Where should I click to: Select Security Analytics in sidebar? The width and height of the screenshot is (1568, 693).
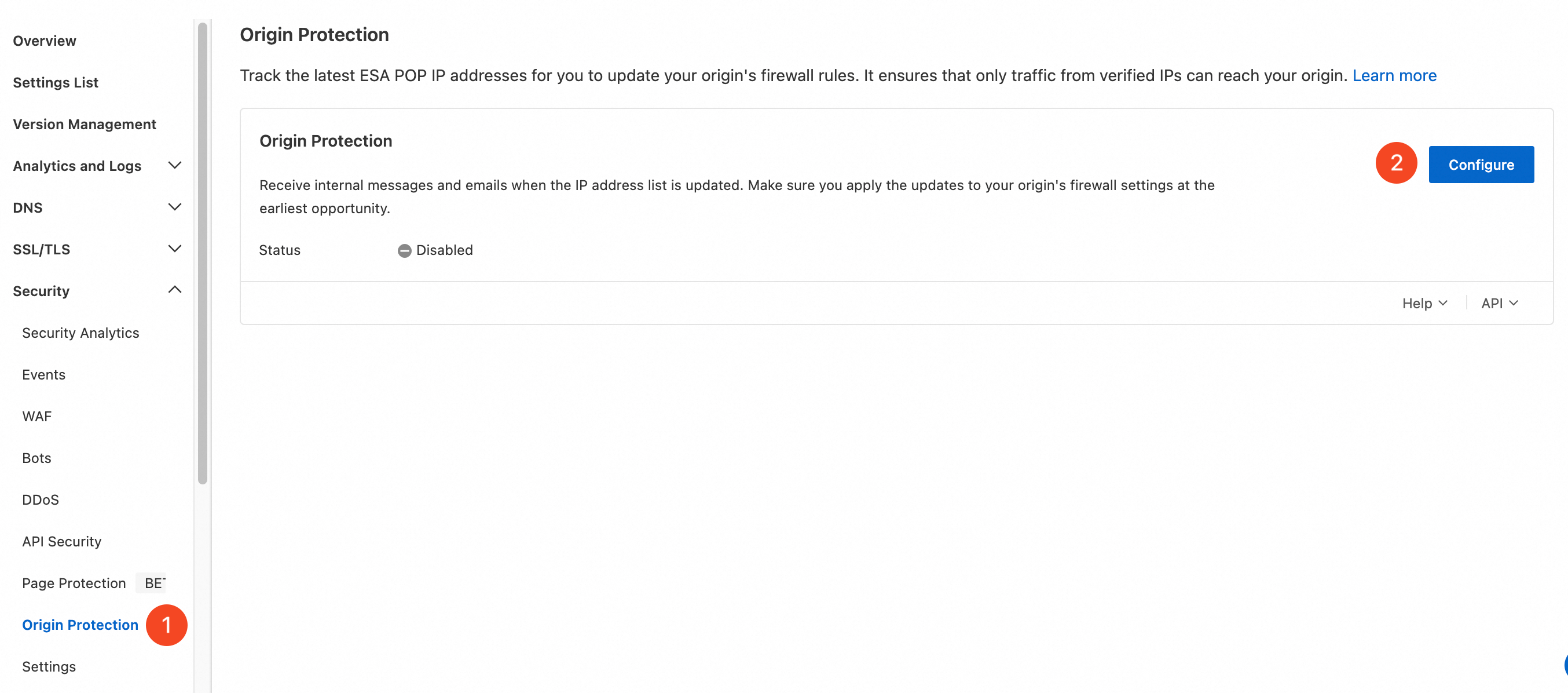80,333
